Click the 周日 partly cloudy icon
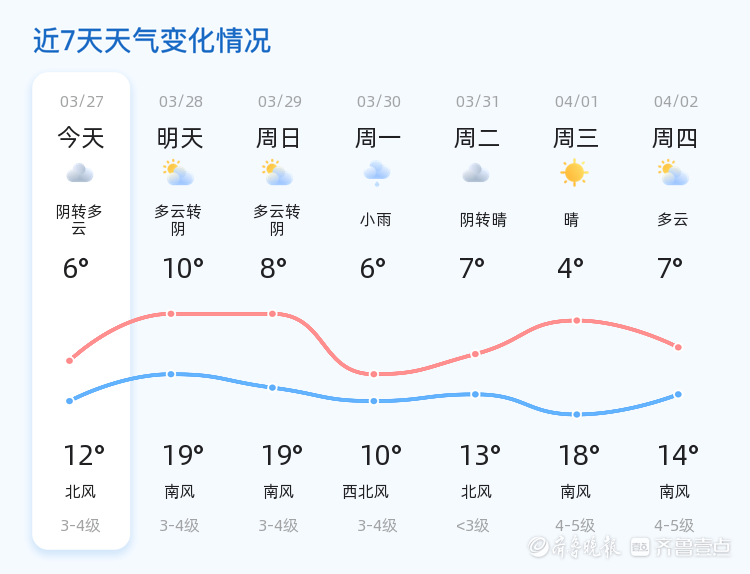Screen dimensions: 750x574 [277, 174]
